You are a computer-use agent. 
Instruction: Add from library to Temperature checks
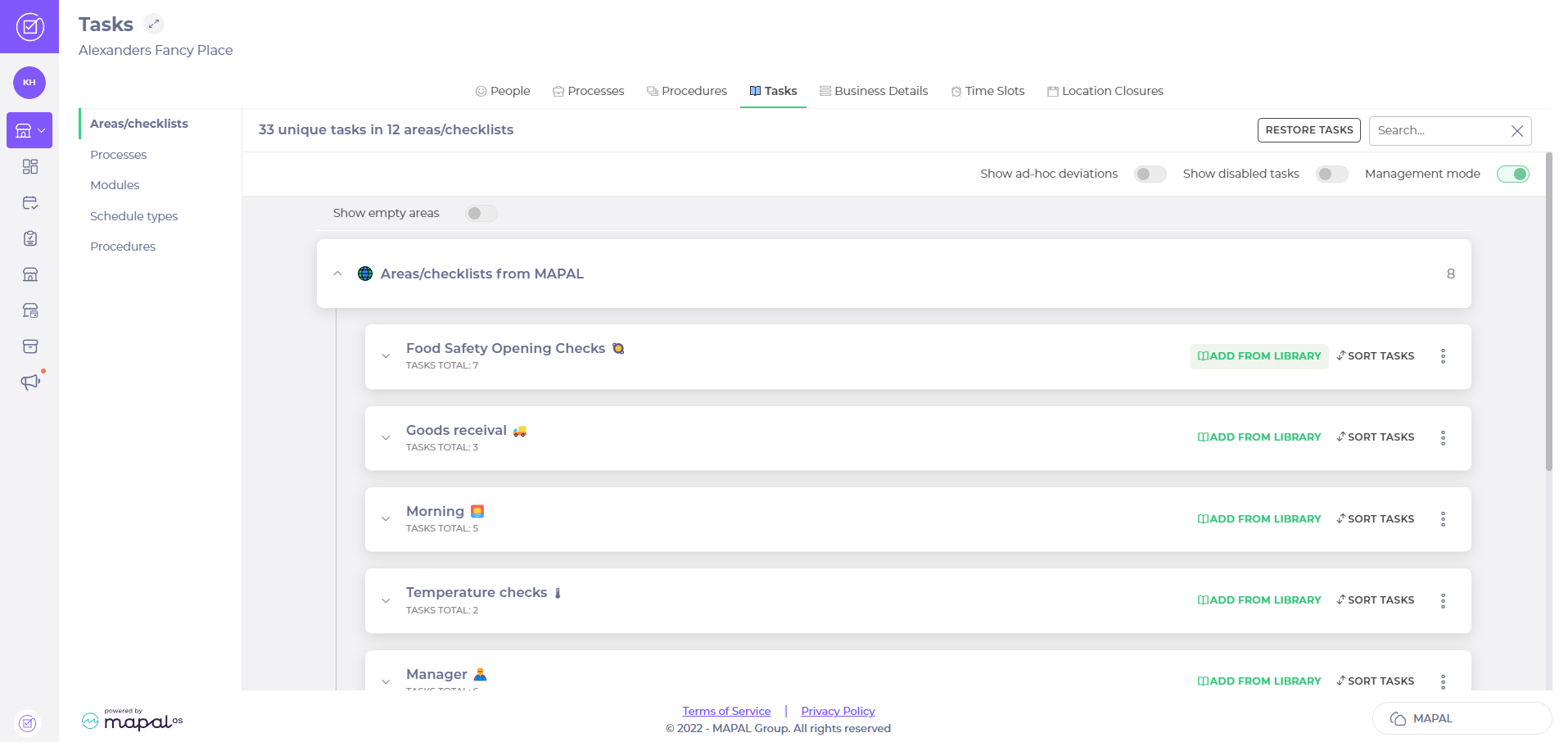(1259, 600)
